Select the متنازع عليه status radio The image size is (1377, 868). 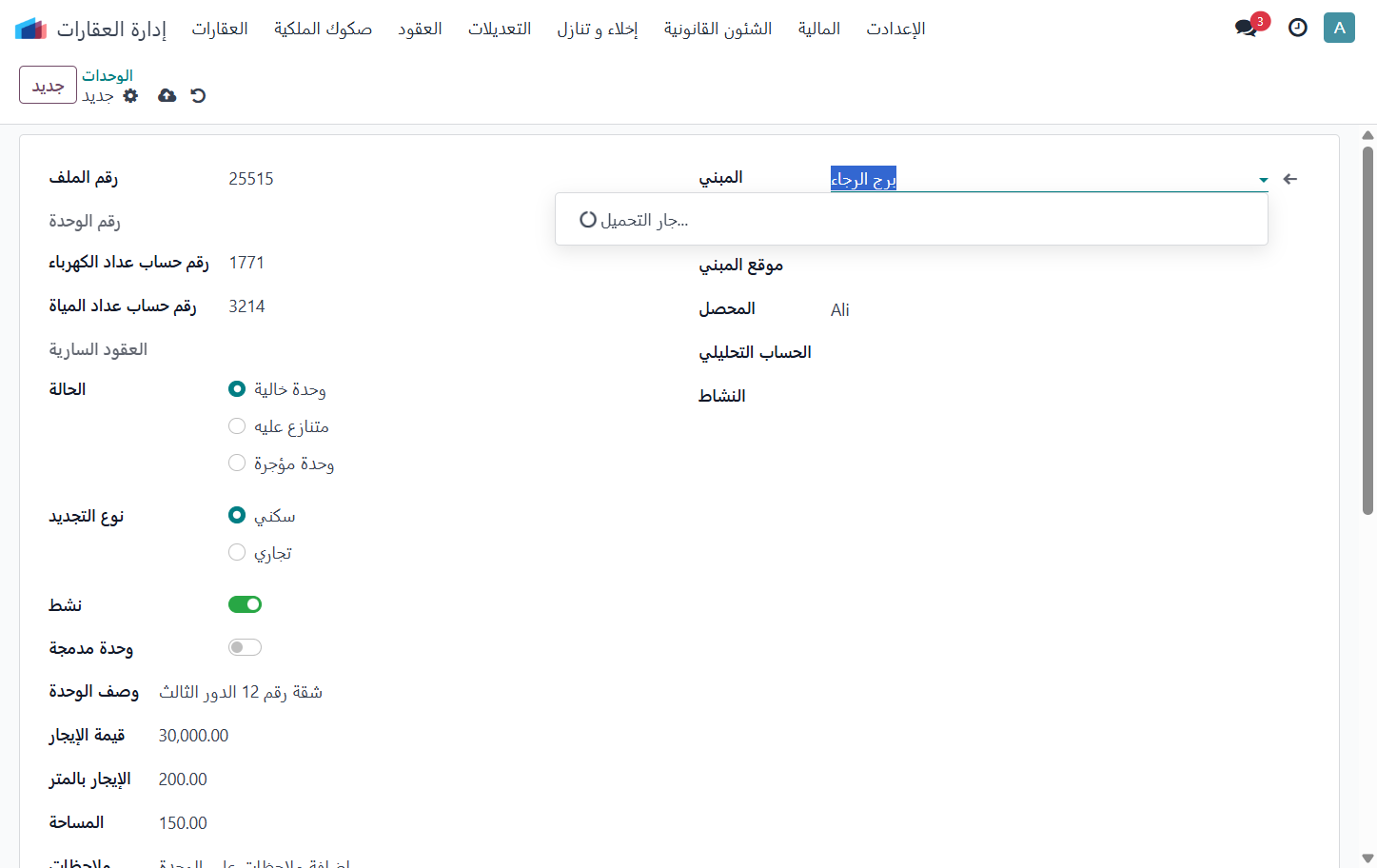click(x=237, y=425)
